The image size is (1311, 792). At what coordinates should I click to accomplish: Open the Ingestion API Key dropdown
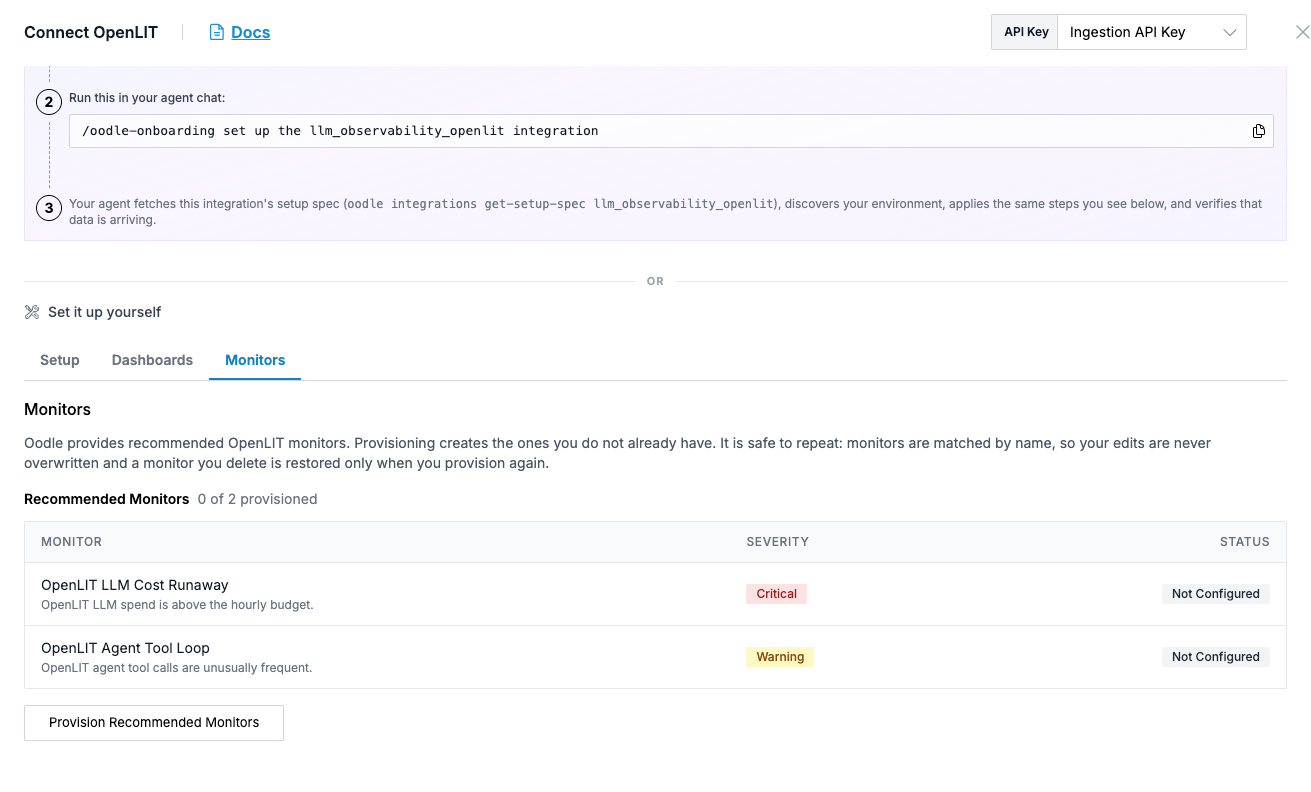point(1152,32)
